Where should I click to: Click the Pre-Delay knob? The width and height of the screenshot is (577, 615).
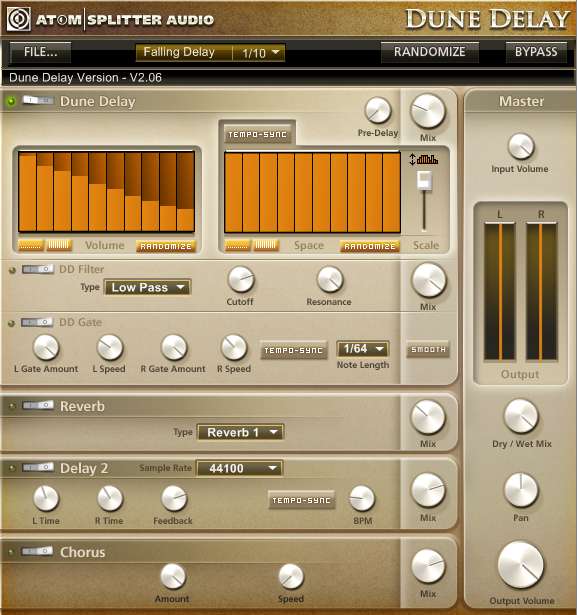point(378,111)
